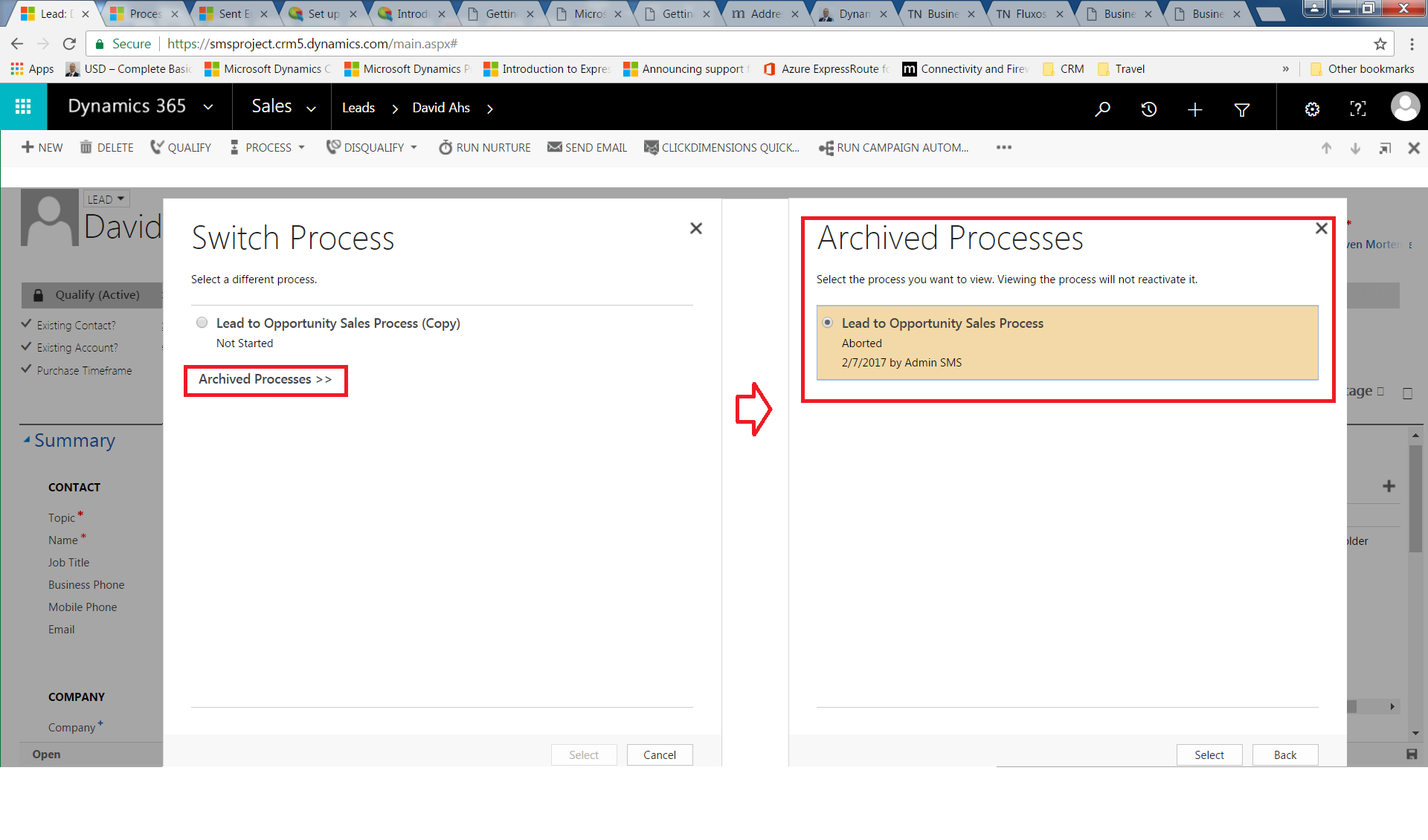Expand the Process command dropdown
Image resolution: width=1428 pixels, height=840 pixels.
click(301, 147)
